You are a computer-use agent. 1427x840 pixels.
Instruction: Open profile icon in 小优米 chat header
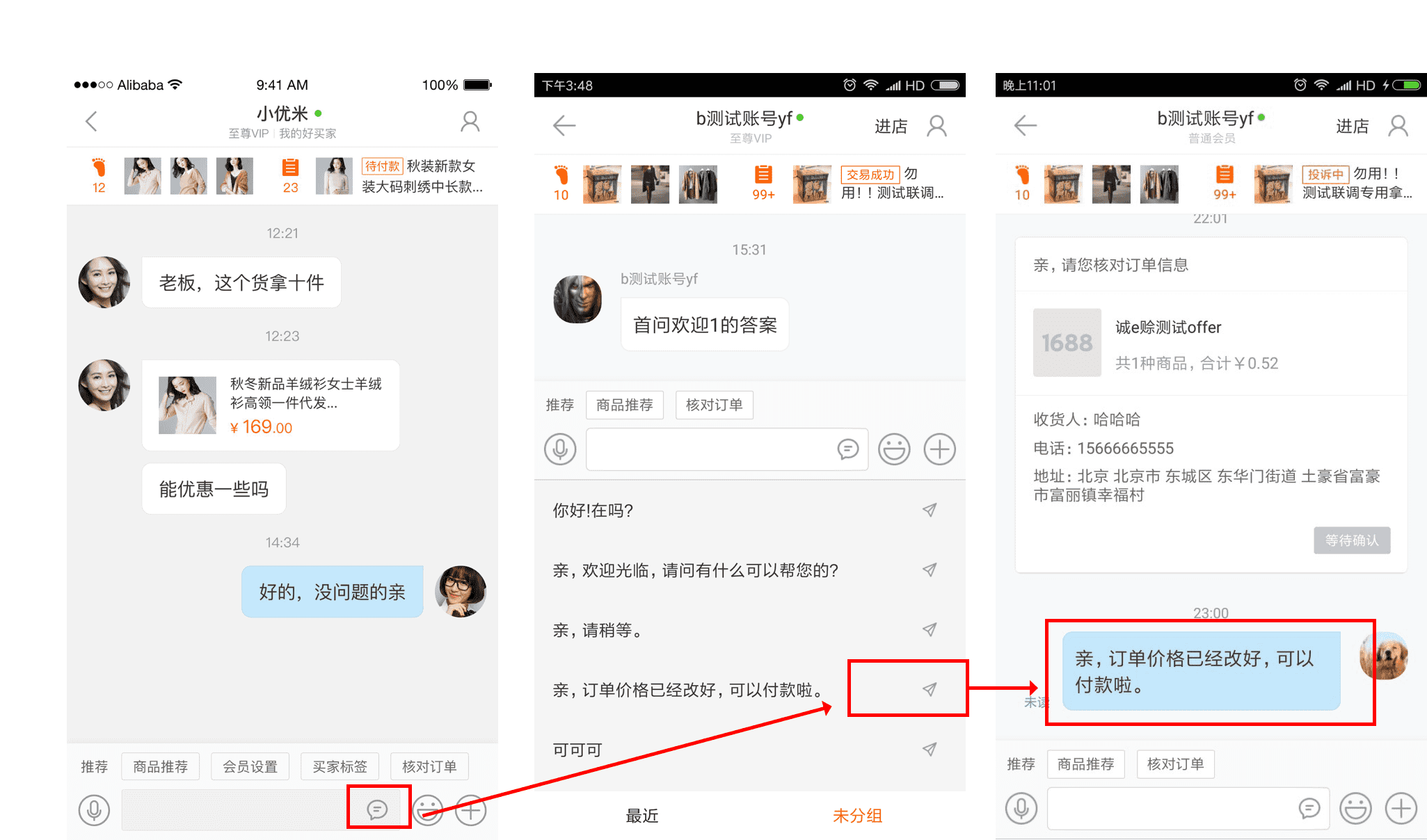pos(470,122)
